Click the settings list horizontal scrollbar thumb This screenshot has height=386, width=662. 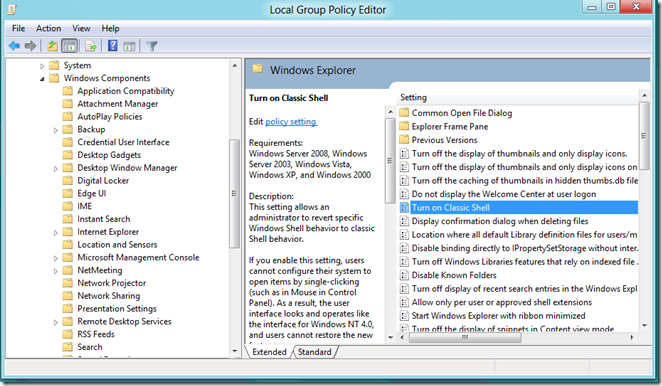tap(465, 337)
